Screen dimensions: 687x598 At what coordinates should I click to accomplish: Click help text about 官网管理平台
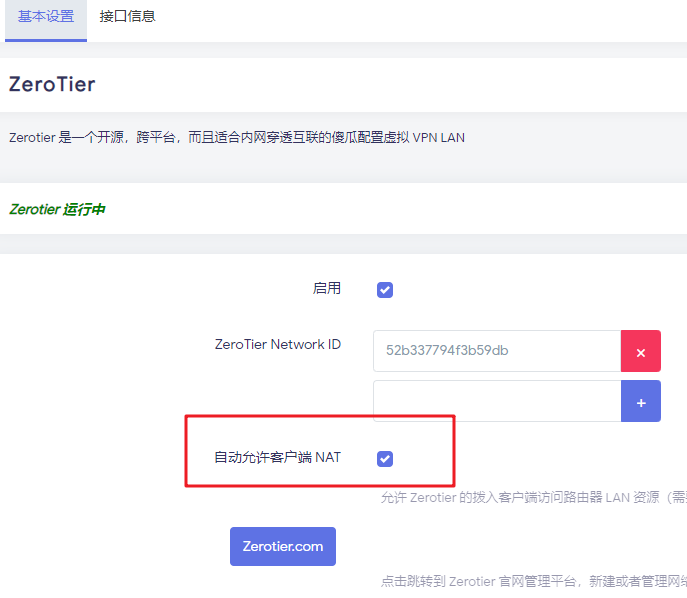click(x=532, y=580)
